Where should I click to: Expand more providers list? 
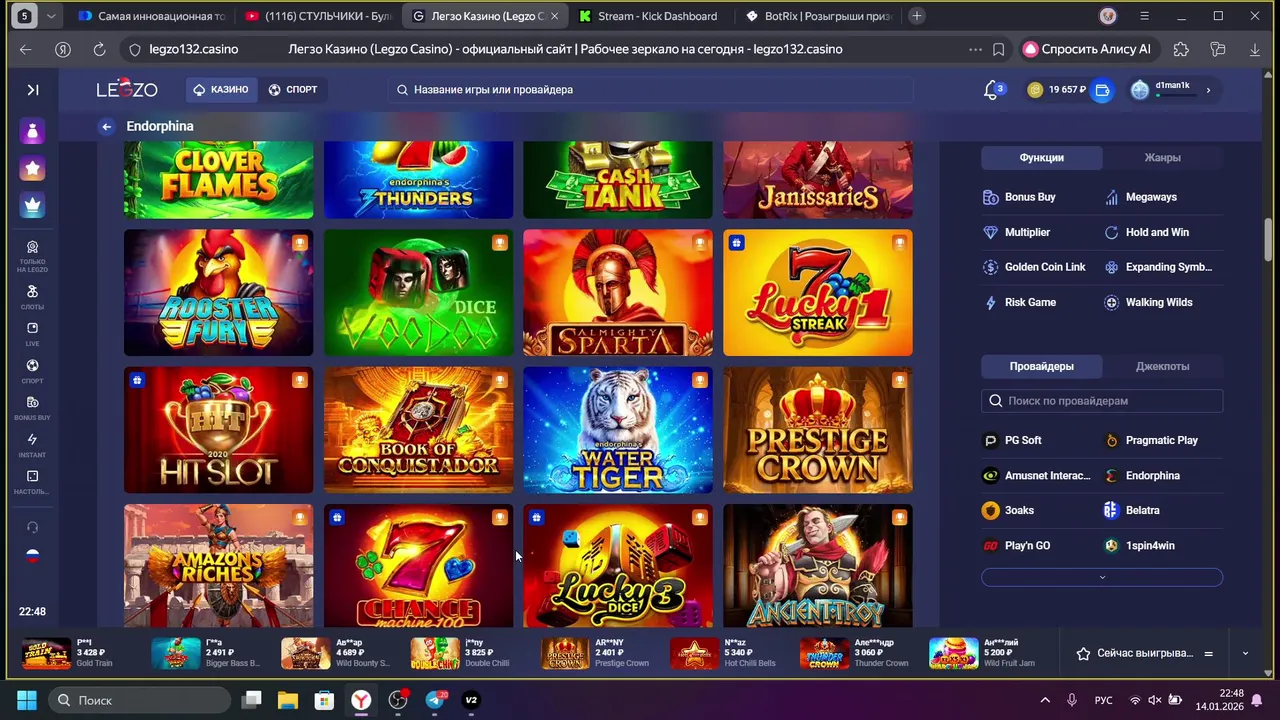pyautogui.click(x=1102, y=577)
